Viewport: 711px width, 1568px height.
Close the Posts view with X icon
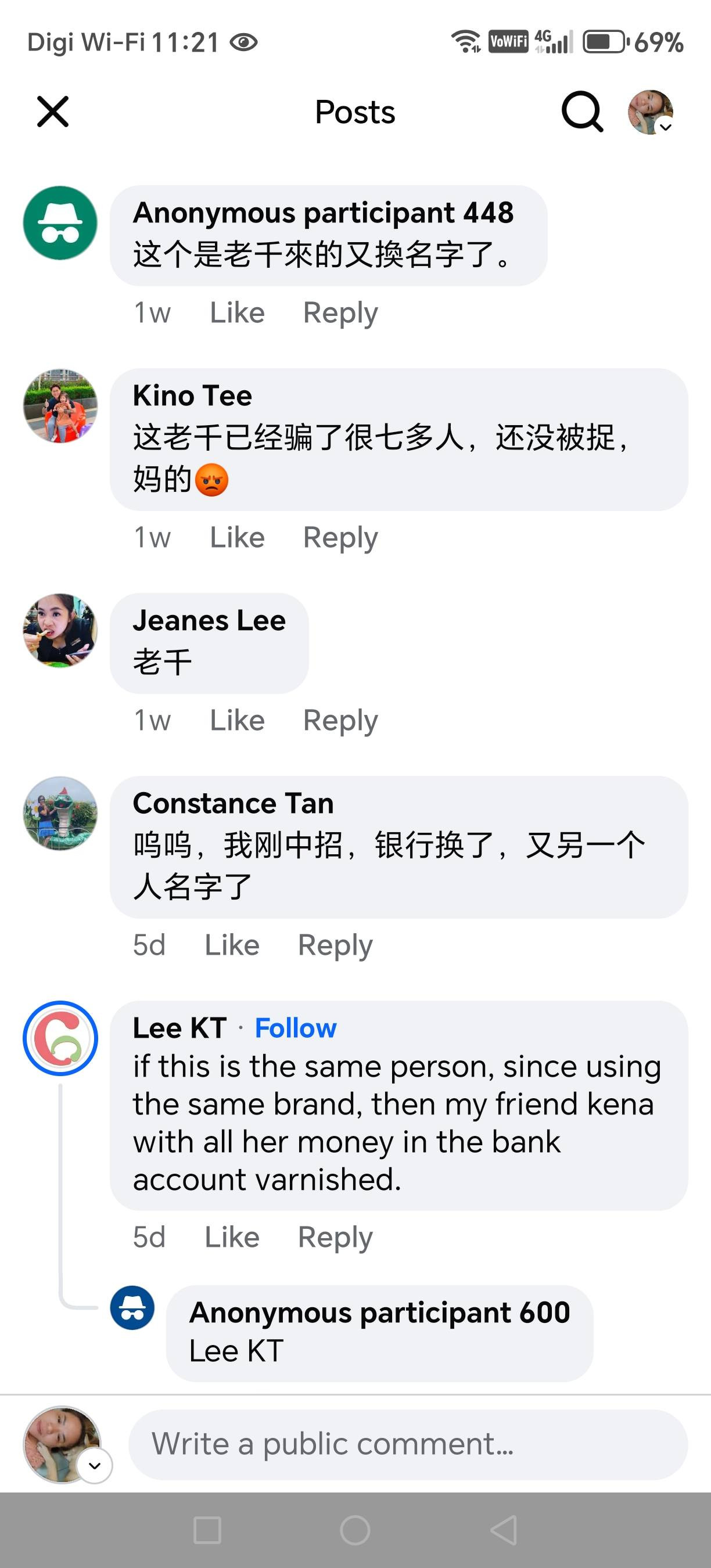[x=53, y=112]
